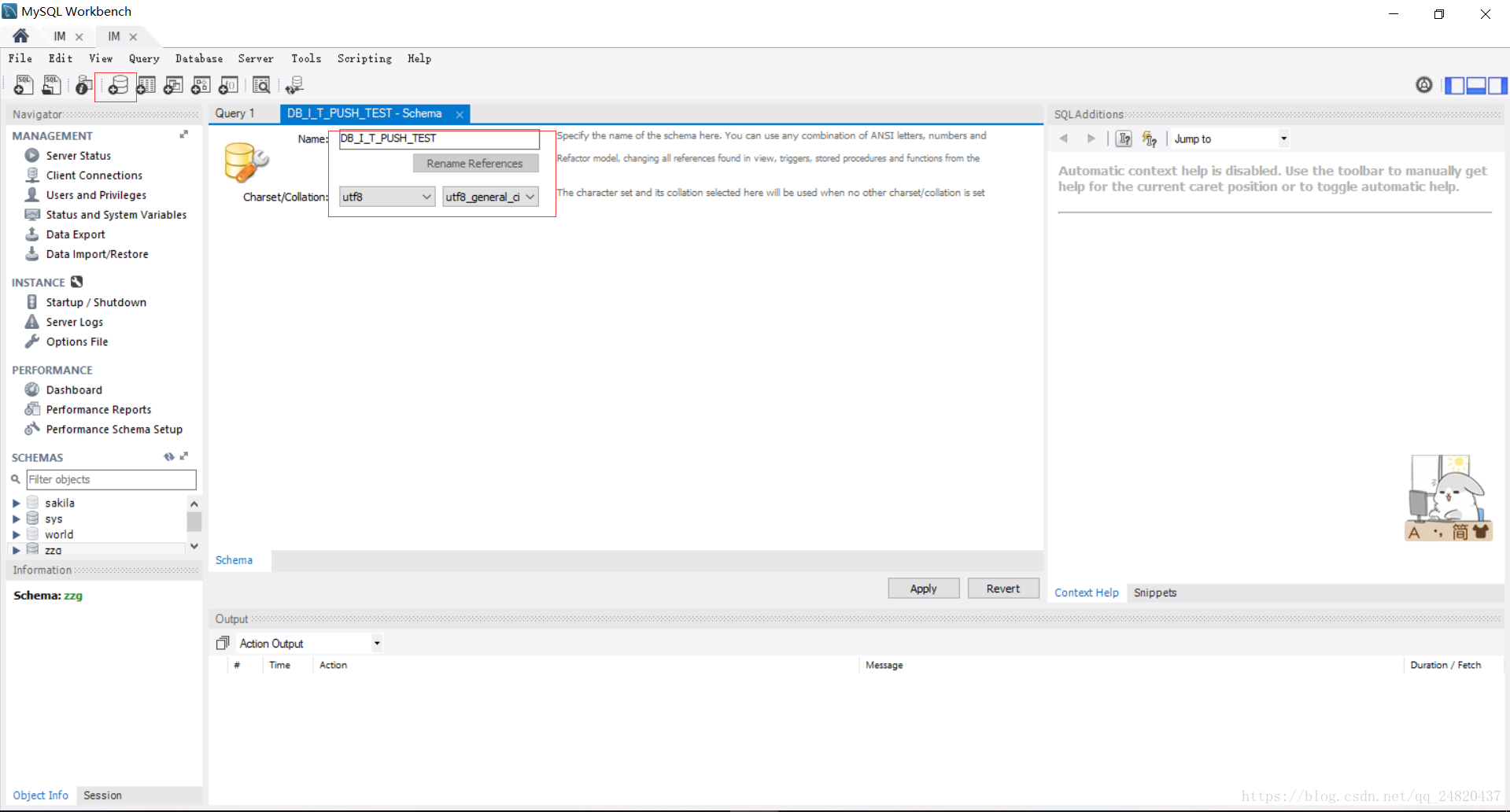Create new view toolbar icon
Image resolution: width=1510 pixels, height=812 pixels.
[x=173, y=85]
